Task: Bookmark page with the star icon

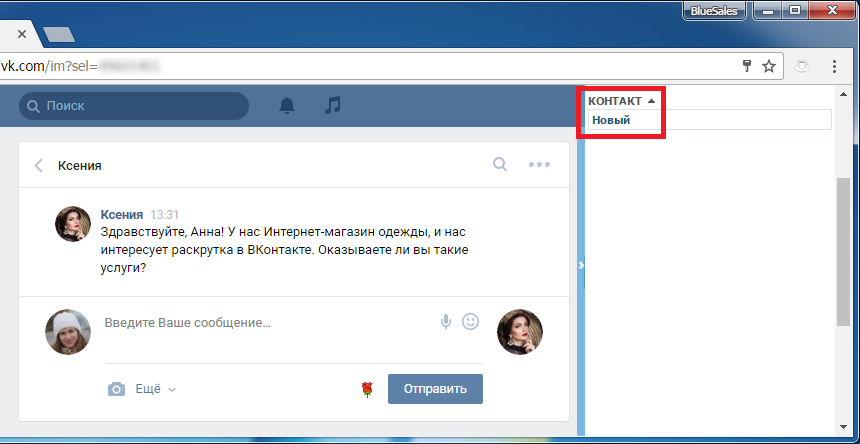Action: 769,66
